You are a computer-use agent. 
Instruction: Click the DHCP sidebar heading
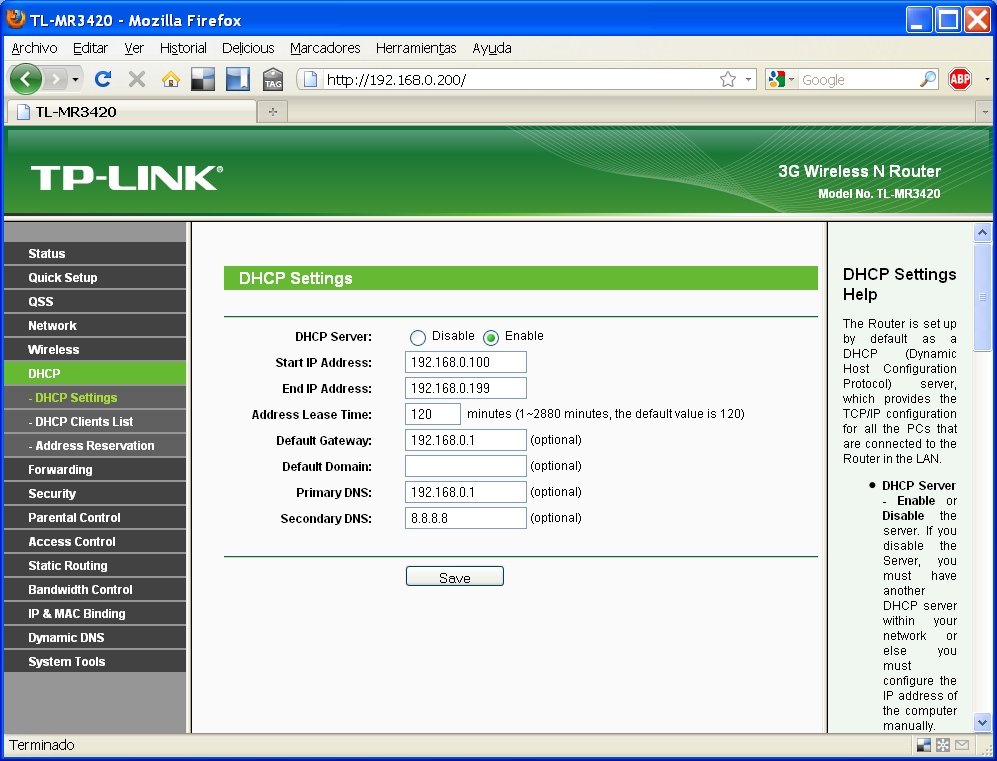(x=95, y=374)
